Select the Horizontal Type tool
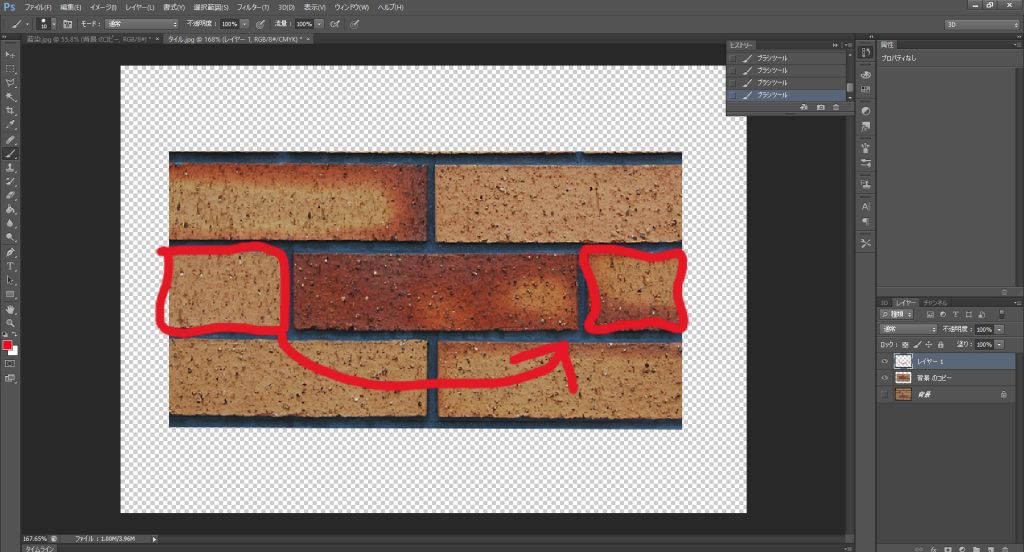1024x552 pixels. [x=10, y=266]
